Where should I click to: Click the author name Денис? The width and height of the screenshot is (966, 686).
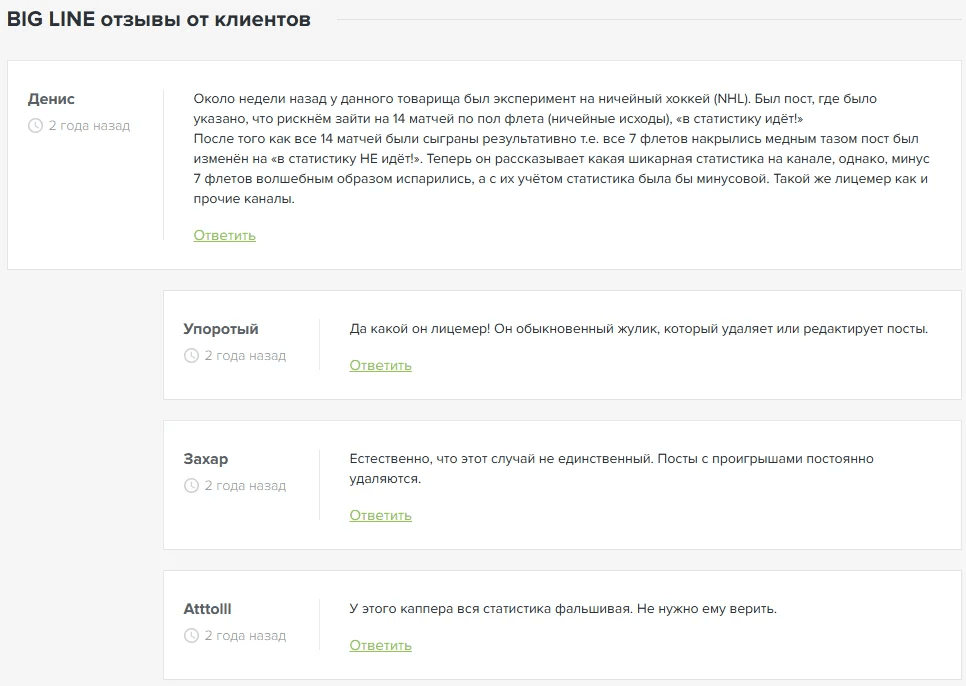point(51,99)
